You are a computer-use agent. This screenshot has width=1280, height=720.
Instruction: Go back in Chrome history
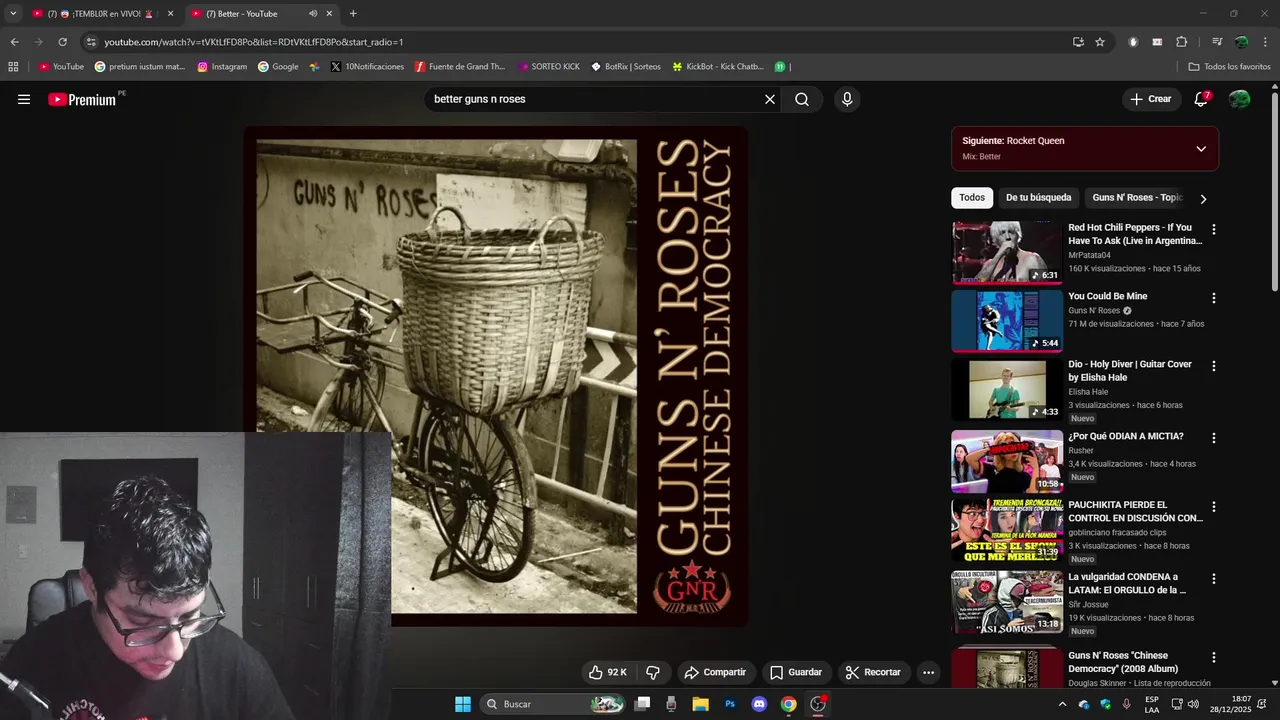click(x=14, y=42)
